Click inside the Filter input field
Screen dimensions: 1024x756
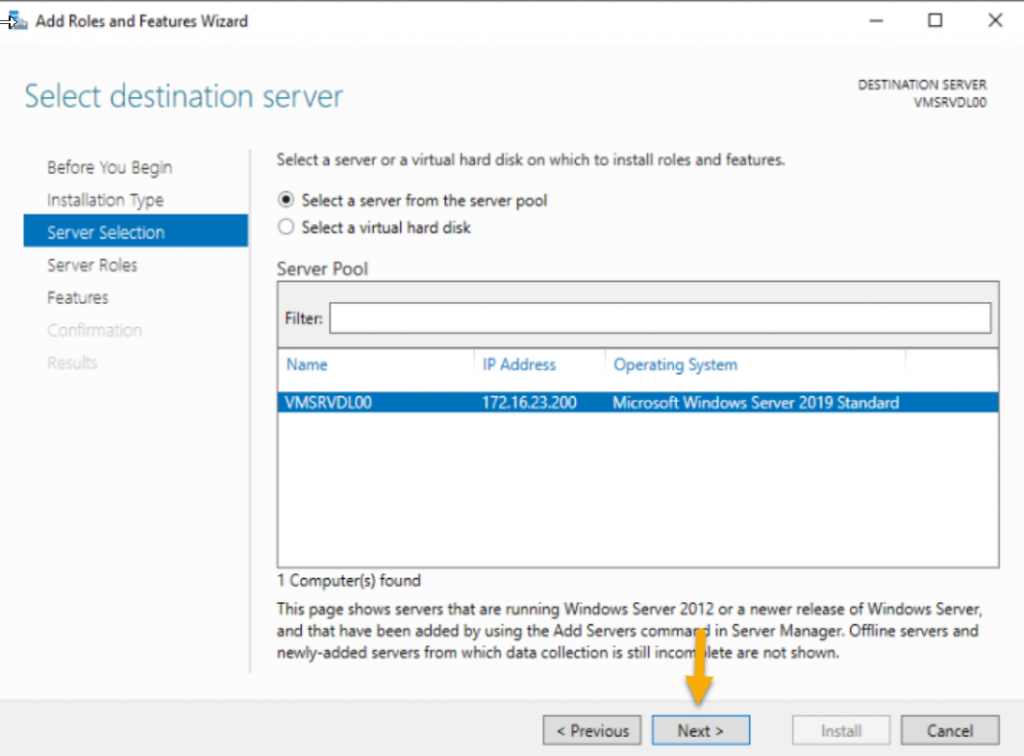(x=660, y=318)
